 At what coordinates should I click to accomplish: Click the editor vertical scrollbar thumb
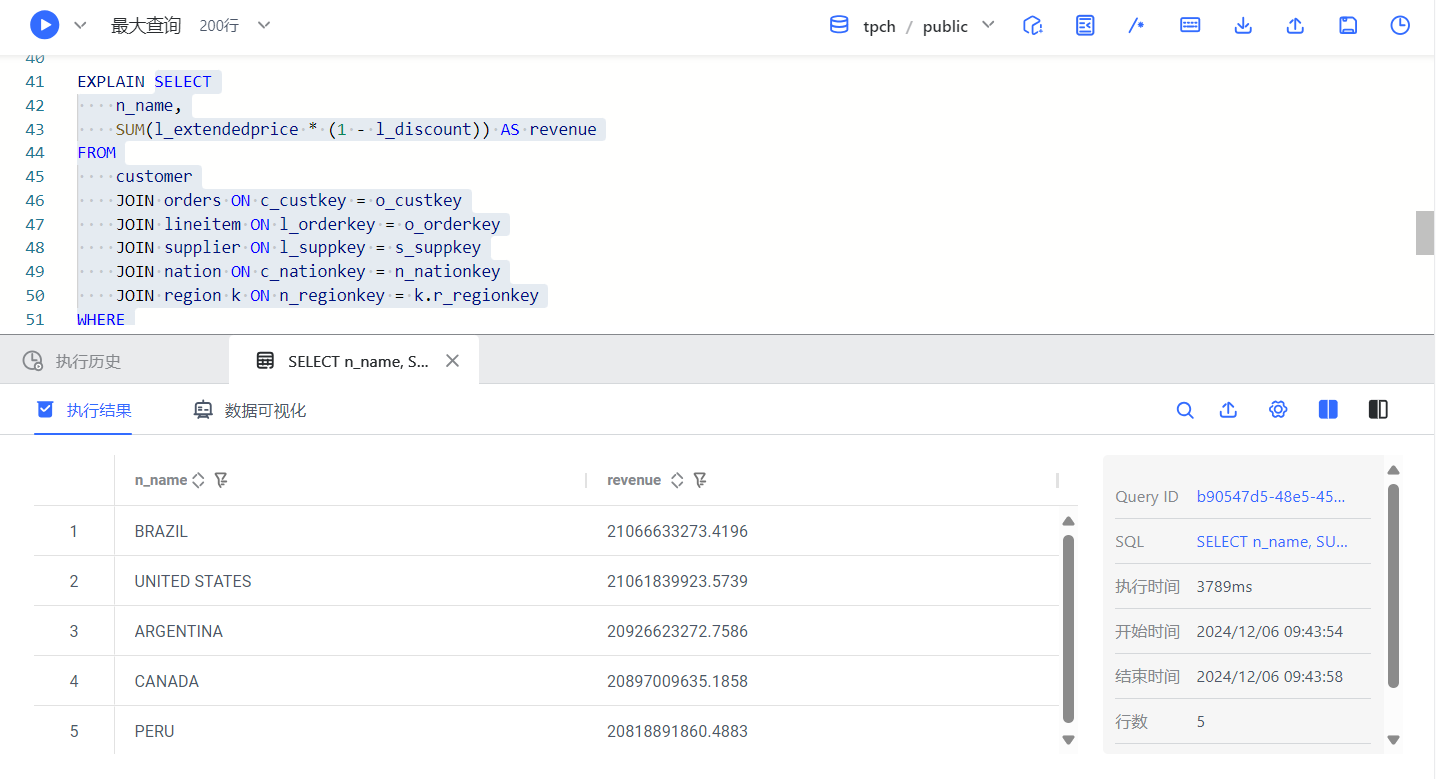(x=1425, y=233)
